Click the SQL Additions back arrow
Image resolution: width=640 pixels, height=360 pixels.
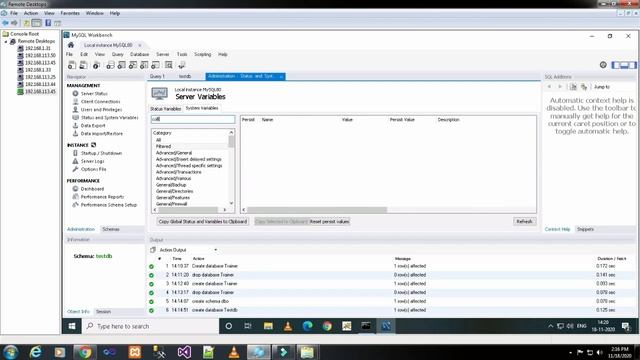[549, 87]
